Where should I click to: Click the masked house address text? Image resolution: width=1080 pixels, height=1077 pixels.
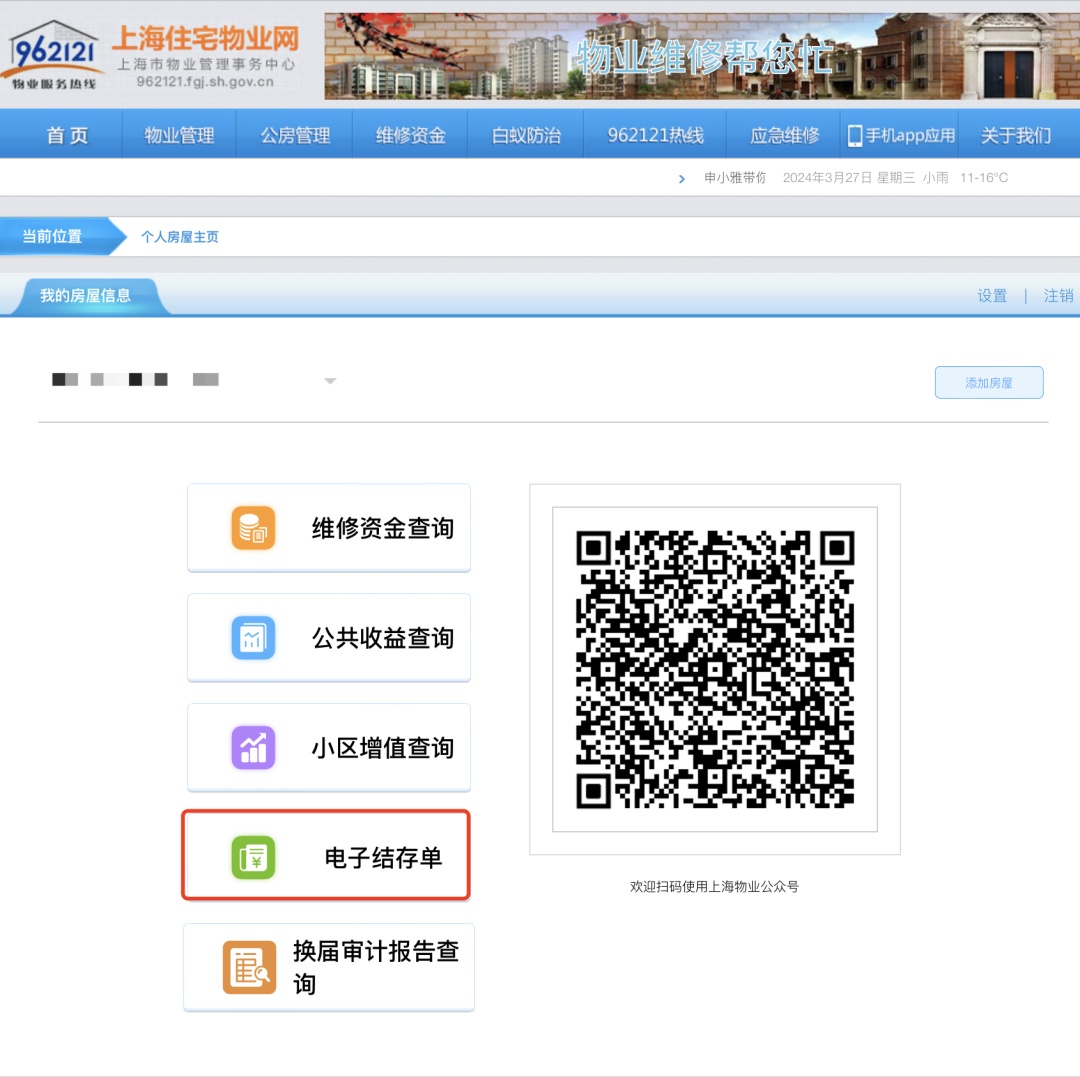(136, 379)
